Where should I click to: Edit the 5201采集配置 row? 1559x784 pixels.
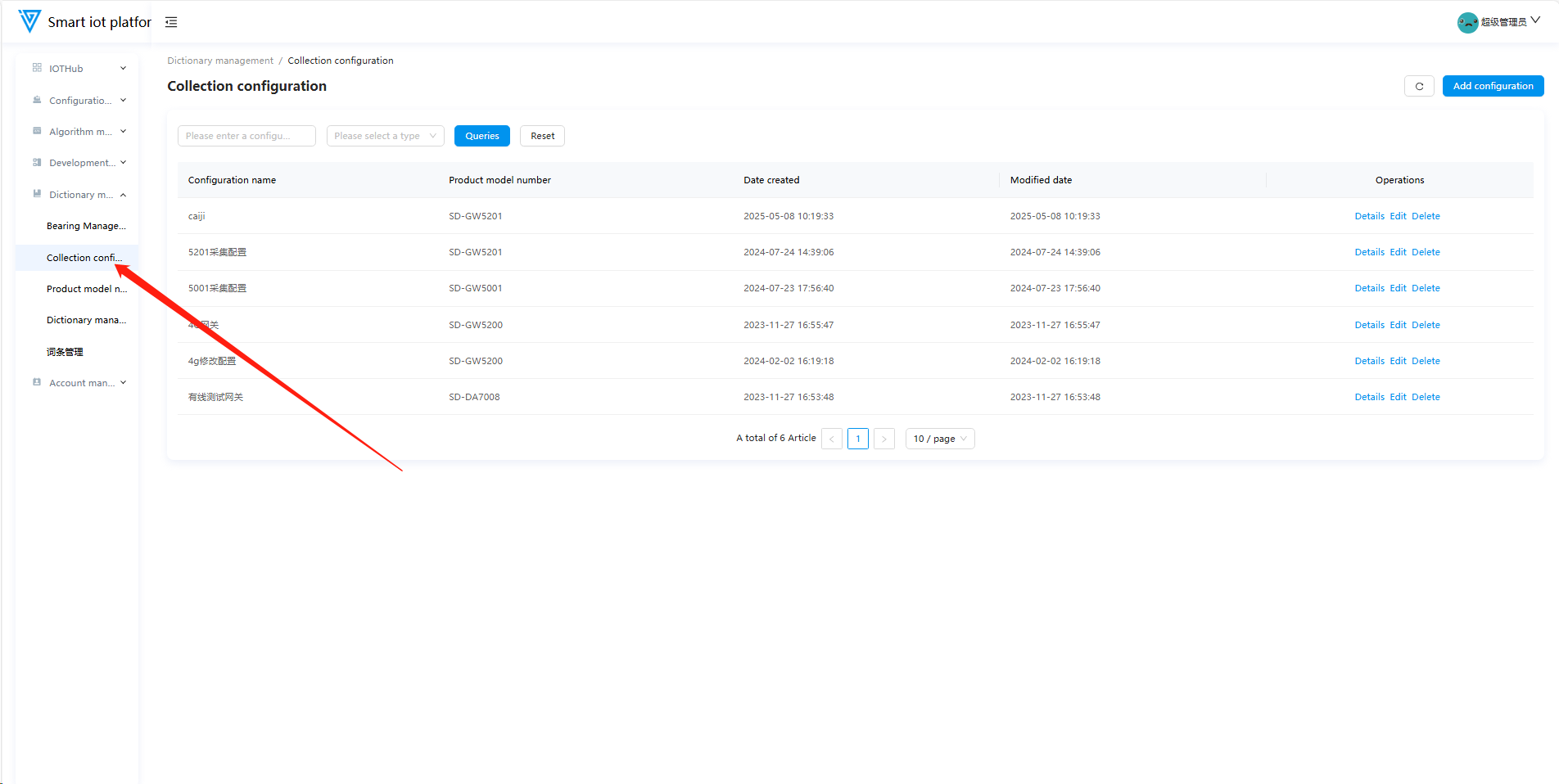[x=1398, y=252]
